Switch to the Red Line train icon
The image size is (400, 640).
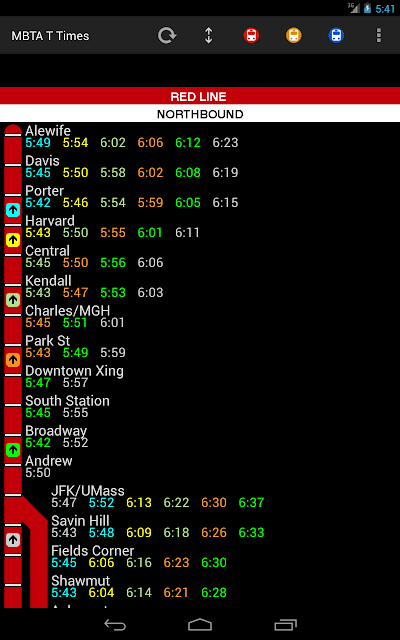click(x=251, y=36)
